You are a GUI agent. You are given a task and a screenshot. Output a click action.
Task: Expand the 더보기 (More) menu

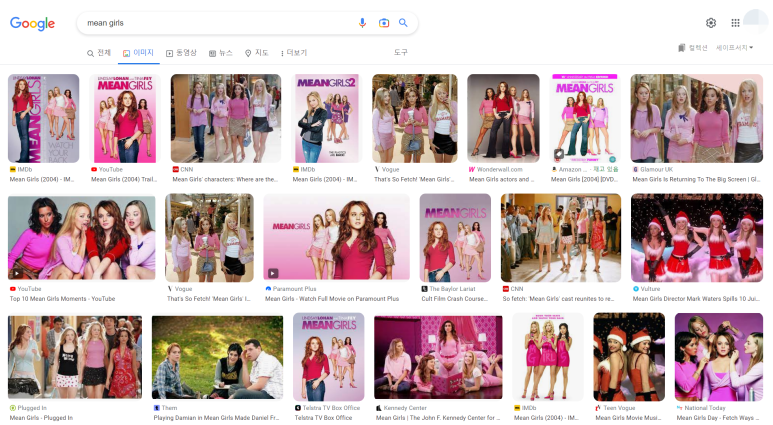click(294, 53)
